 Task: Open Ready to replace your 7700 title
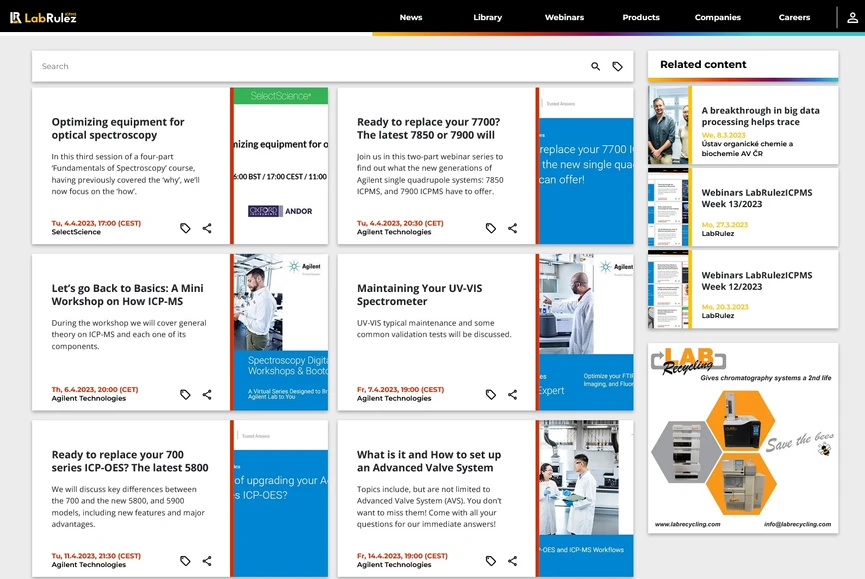click(x=428, y=128)
